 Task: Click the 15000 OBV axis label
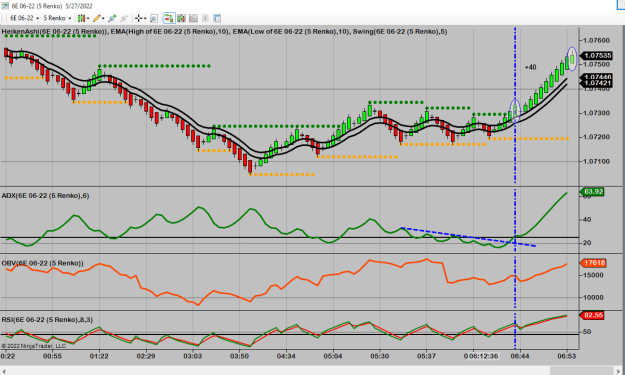pos(593,275)
